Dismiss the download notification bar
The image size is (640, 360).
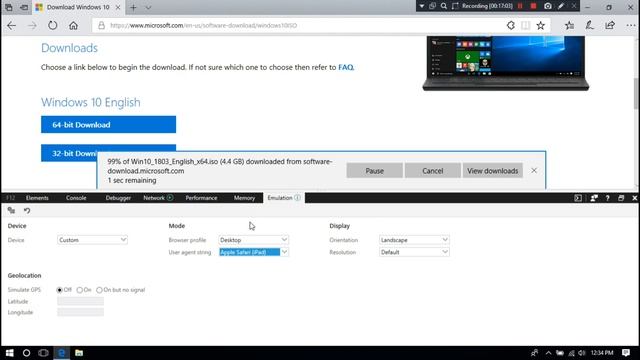[534, 171]
